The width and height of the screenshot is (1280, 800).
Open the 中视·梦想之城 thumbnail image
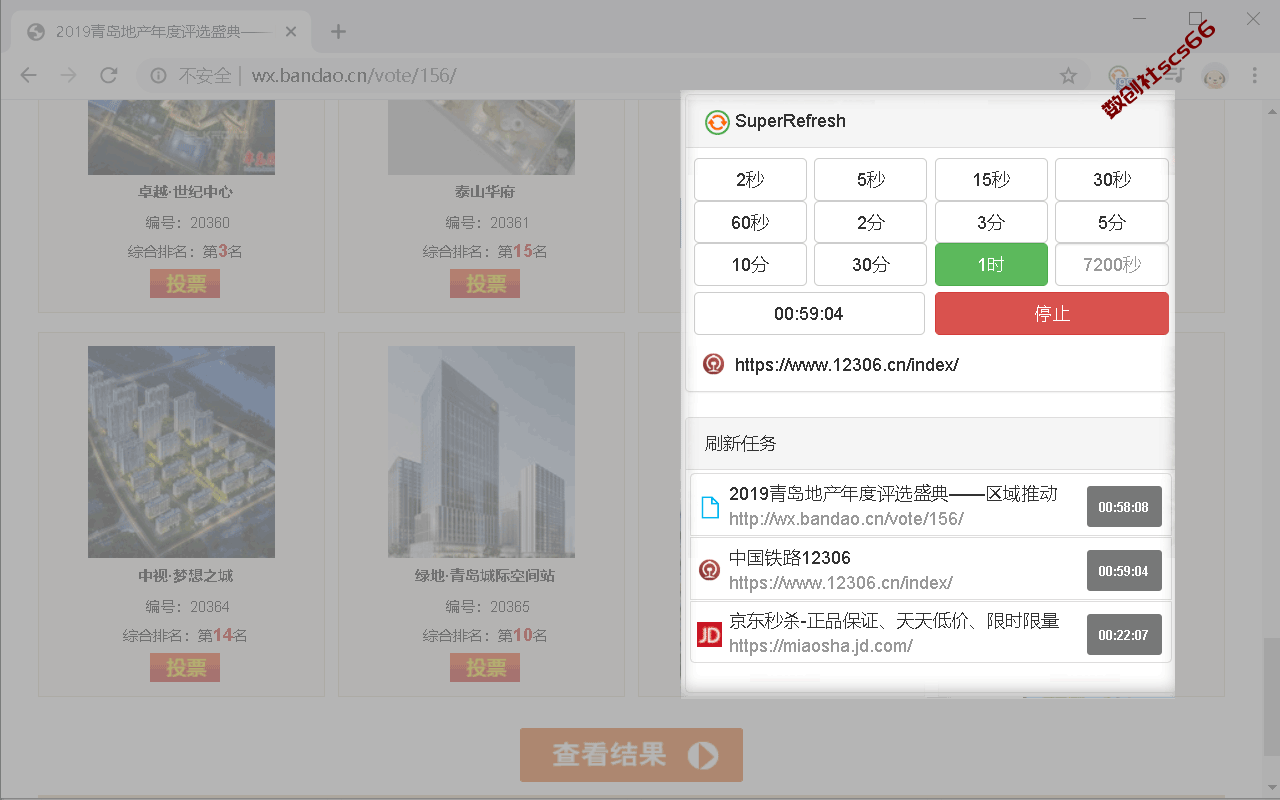tap(181, 452)
